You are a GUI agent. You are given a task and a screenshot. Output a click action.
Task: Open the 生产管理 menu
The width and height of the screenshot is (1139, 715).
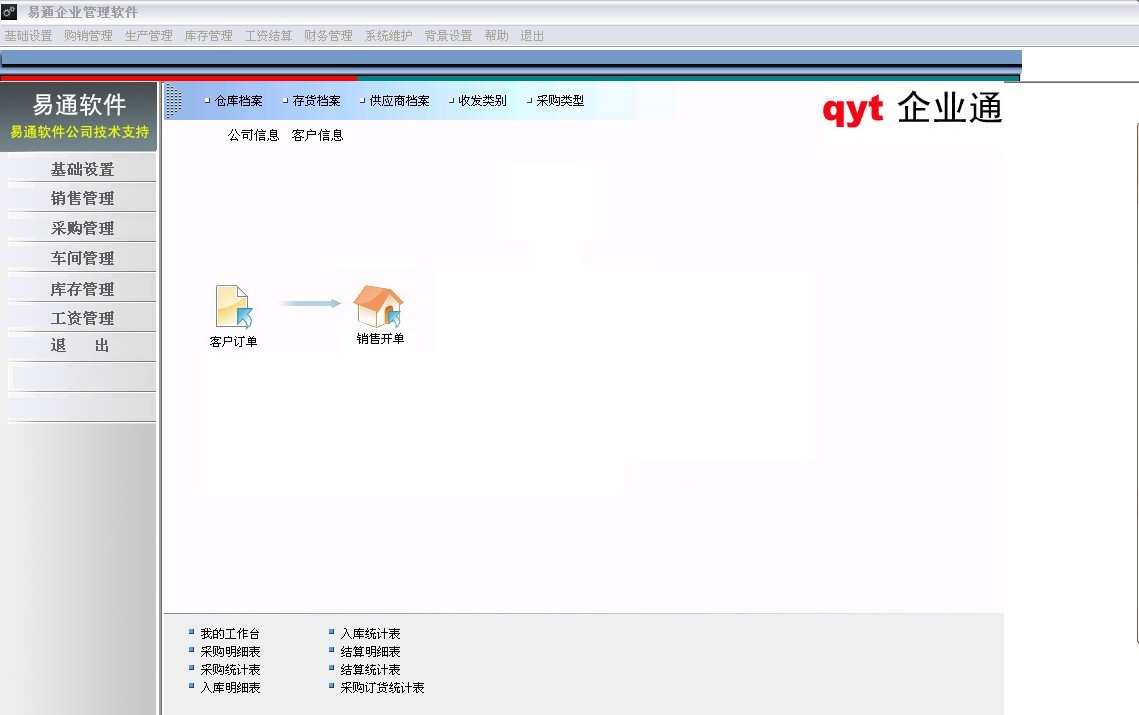tap(148, 36)
